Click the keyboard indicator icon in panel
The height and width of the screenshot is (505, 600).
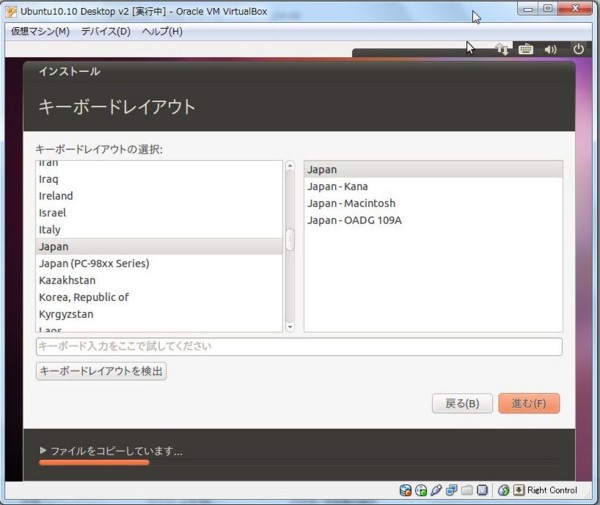pos(525,49)
